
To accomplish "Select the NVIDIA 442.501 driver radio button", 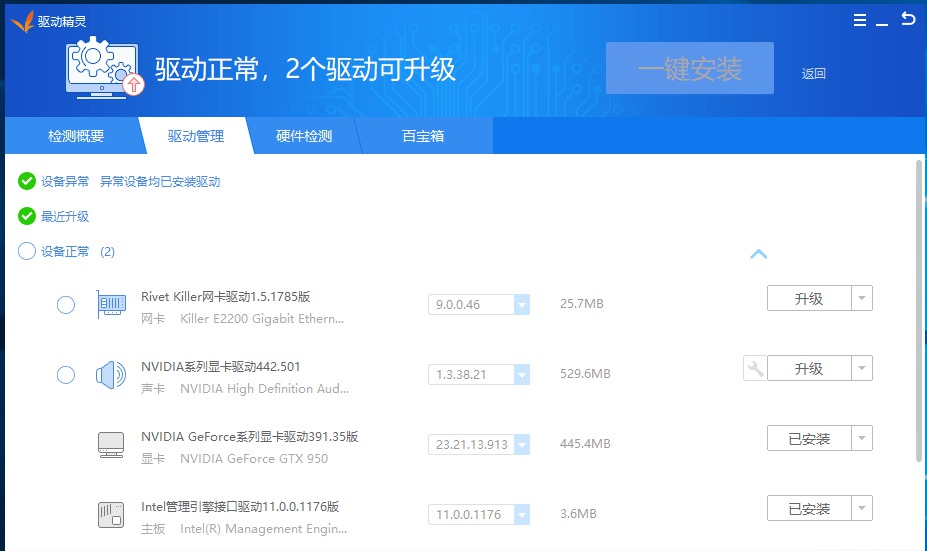I will (x=66, y=375).
